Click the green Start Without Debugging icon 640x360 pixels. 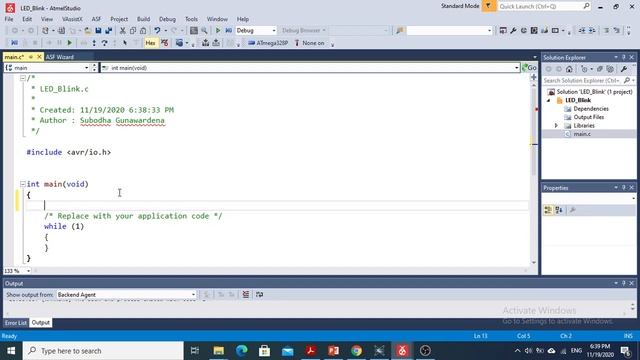[x=218, y=31]
